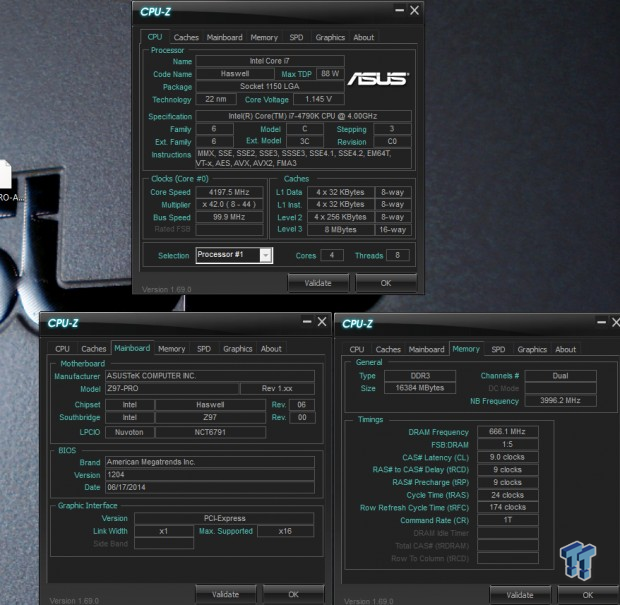Click the BIOS Version value 1204
The image size is (620, 605).
tap(210, 475)
